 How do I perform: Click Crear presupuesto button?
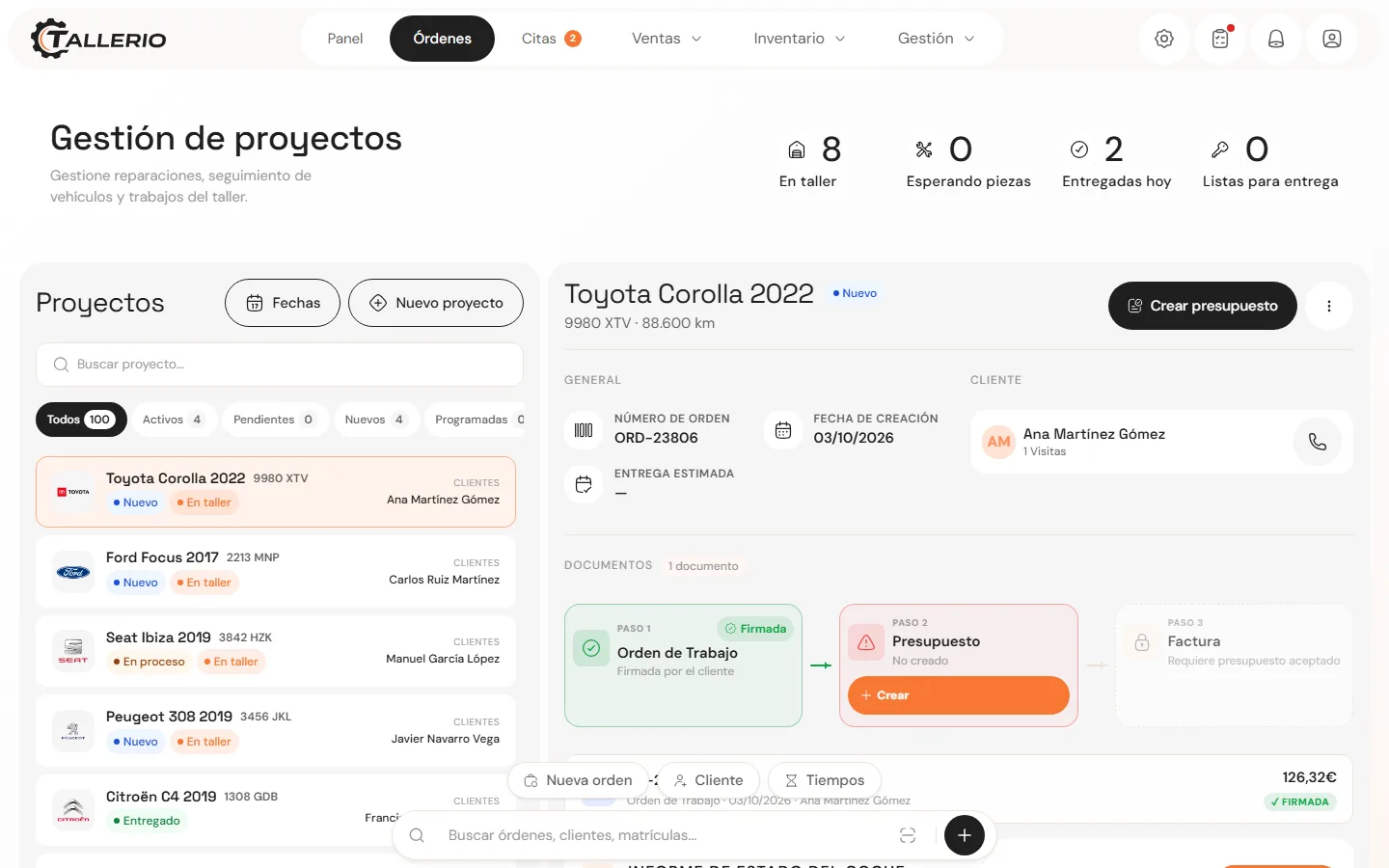(x=1203, y=306)
